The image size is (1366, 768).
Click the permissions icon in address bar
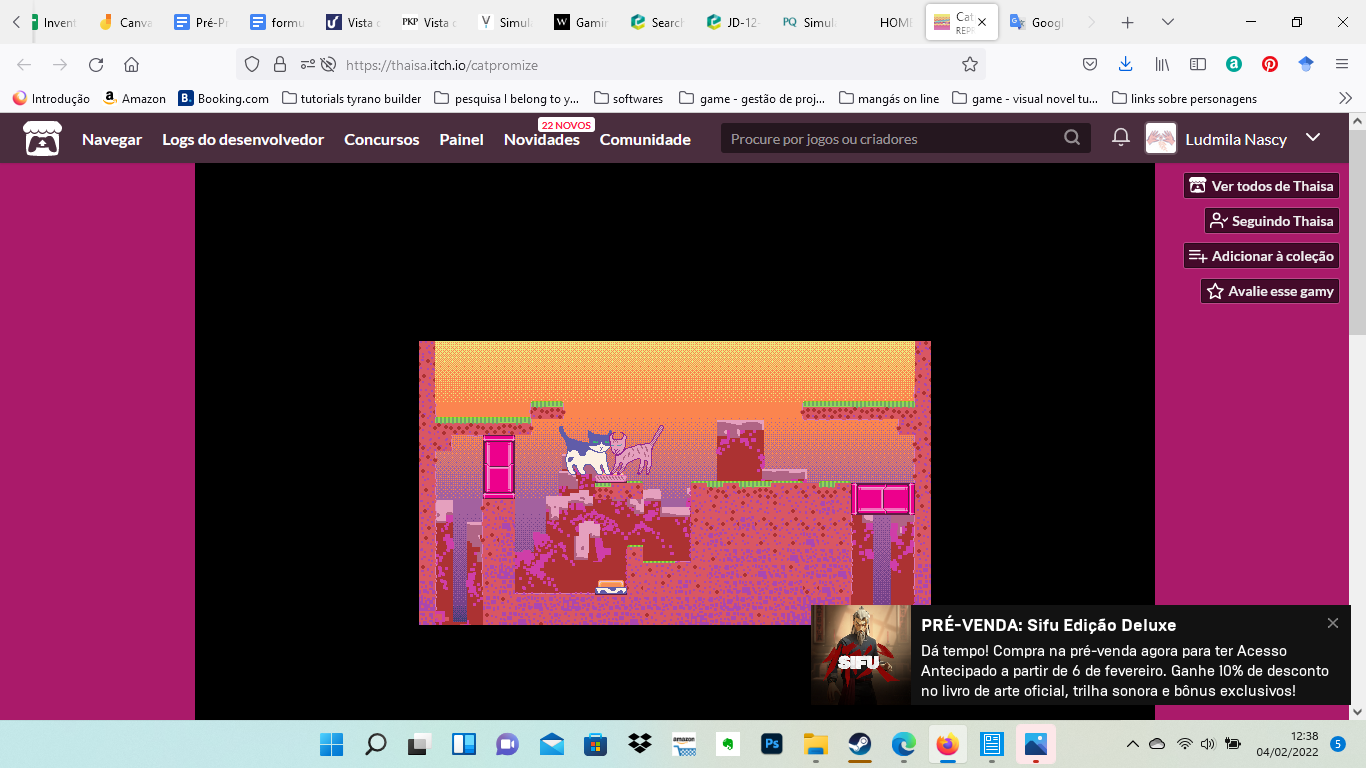pyautogui.click(x=308, y=64)
